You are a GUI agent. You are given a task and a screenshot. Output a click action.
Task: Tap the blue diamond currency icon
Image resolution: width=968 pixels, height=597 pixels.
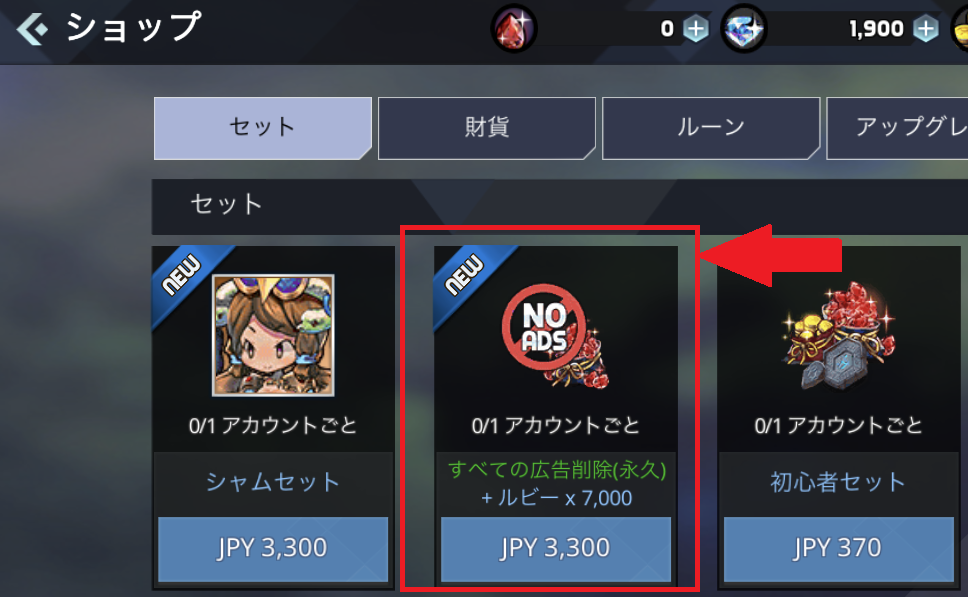point(744,28)
